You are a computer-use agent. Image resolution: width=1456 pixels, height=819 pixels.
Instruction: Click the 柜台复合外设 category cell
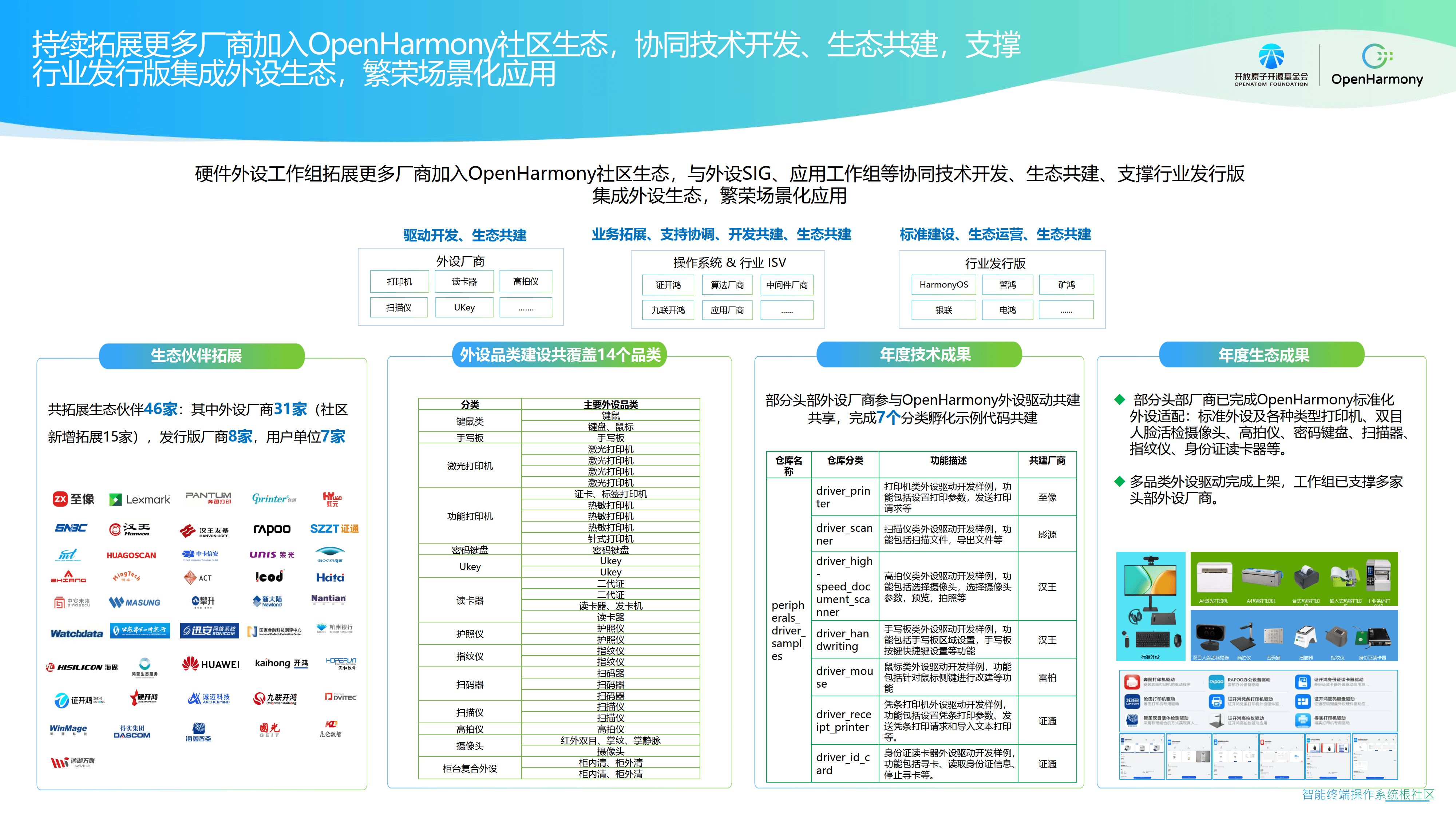470,769
